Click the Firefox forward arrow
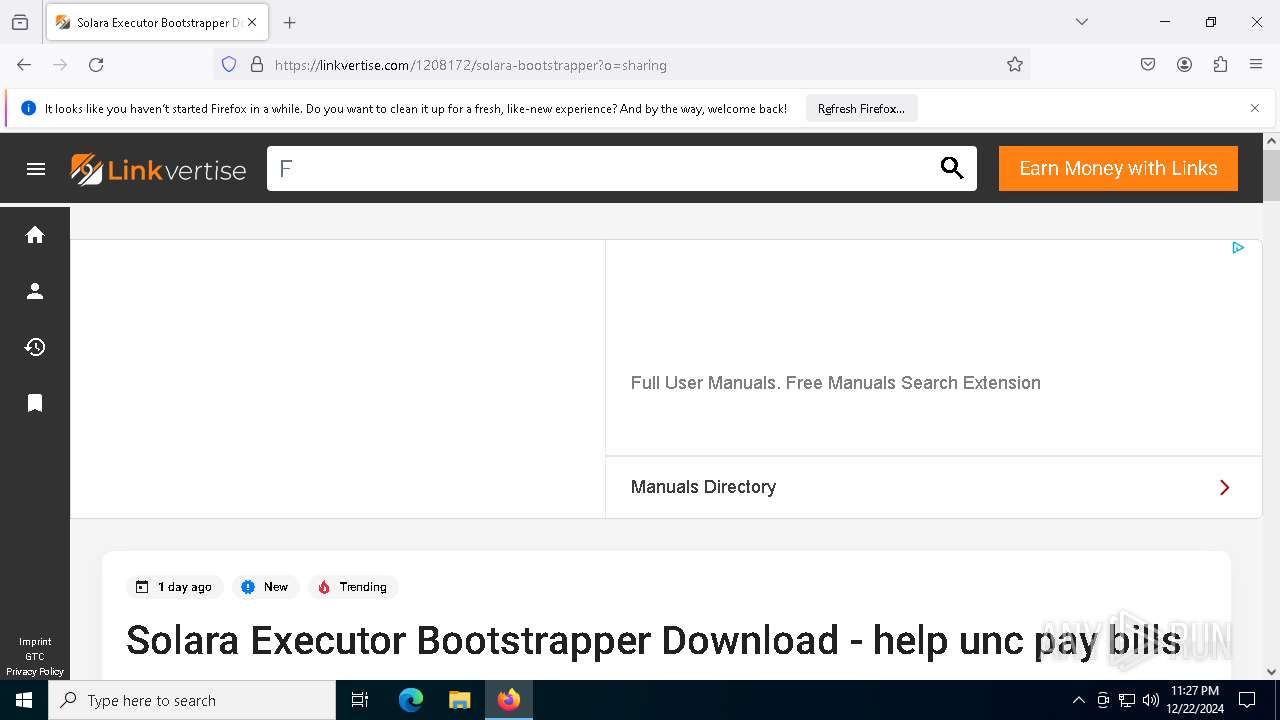This screenshot has height=720, width=1280. tap(60, 65)
